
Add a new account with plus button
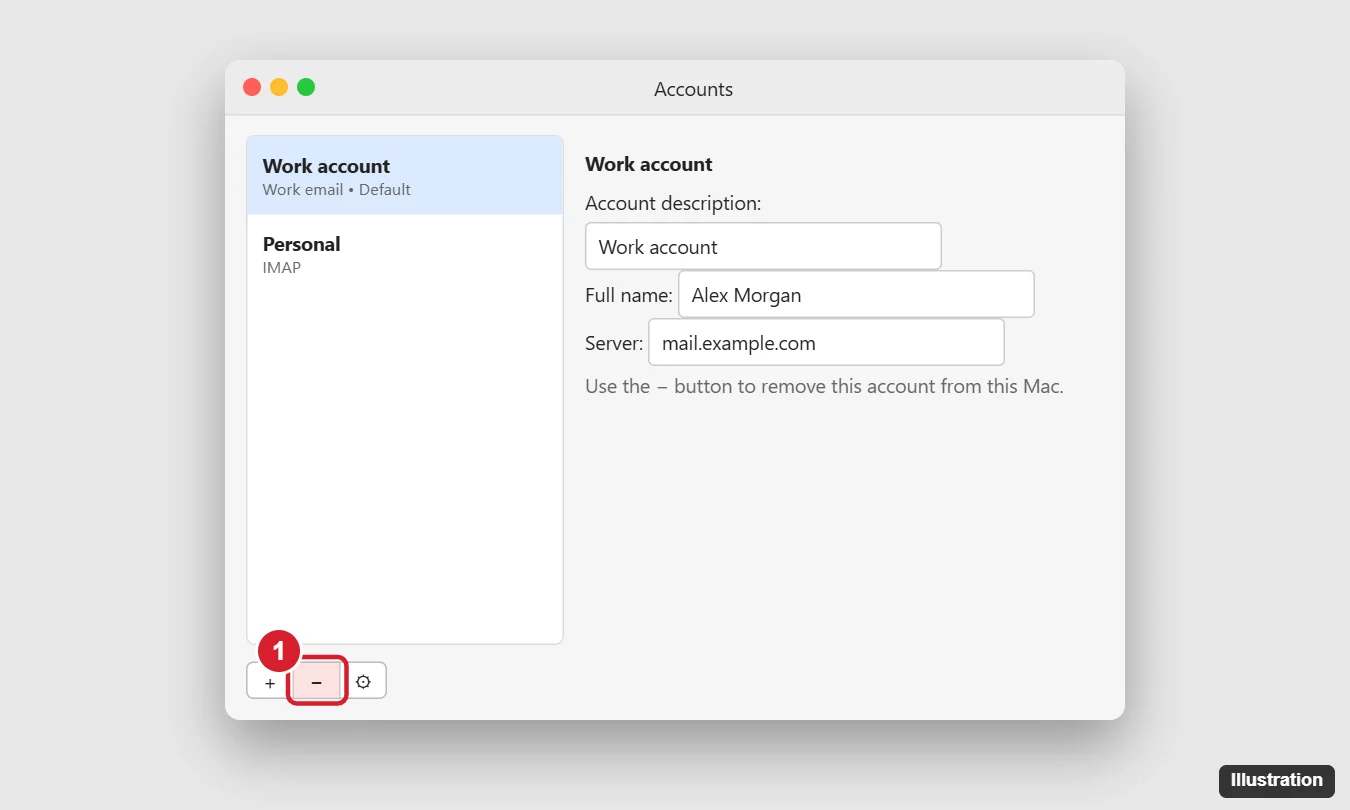(270, 682)
